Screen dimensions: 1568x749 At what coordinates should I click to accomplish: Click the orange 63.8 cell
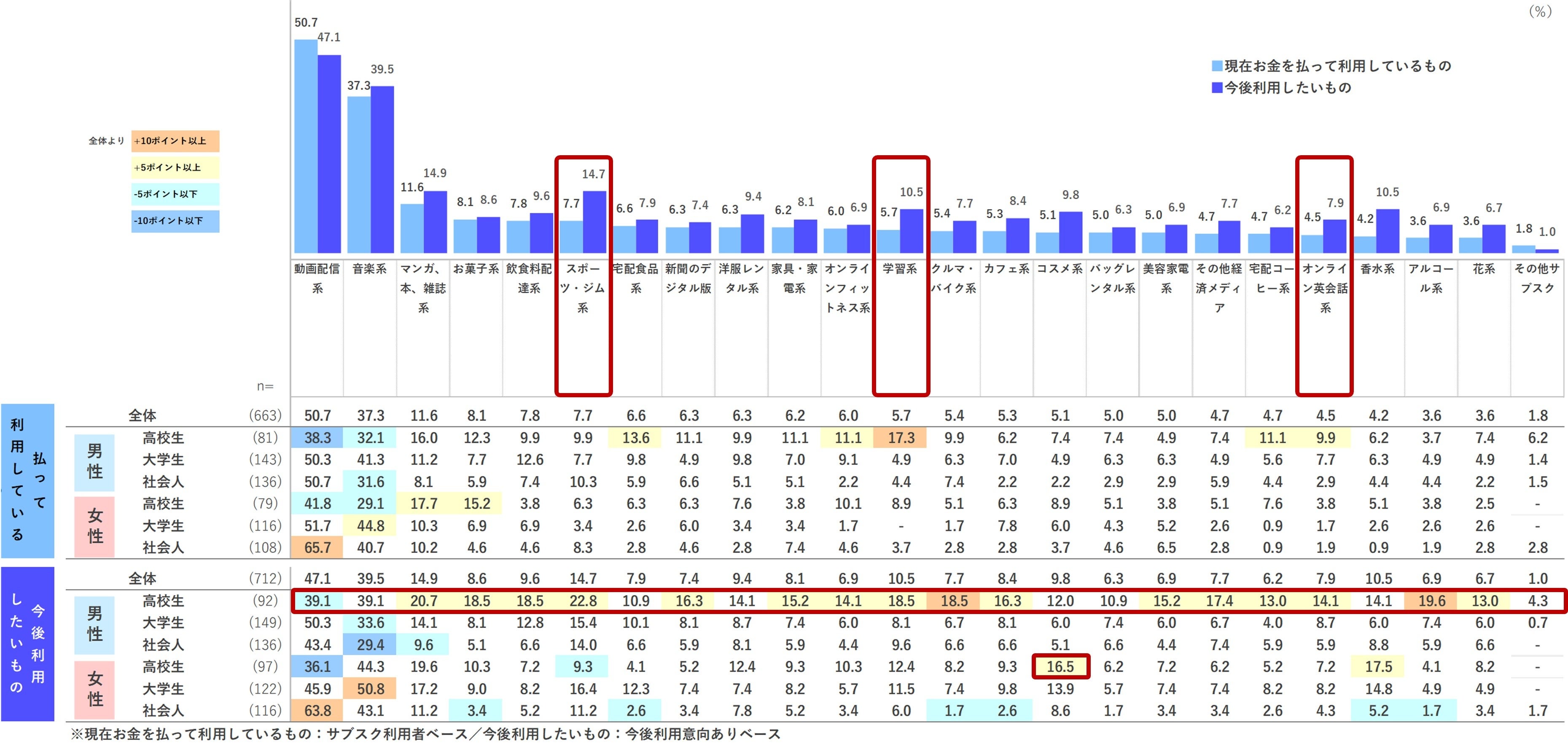(317, 711)
